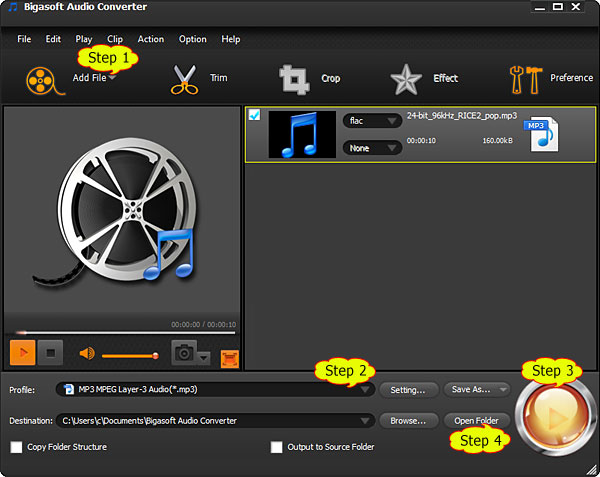Open the Clip menu
This screenshot has width=600, height=477.
click(x=115, y=39)
